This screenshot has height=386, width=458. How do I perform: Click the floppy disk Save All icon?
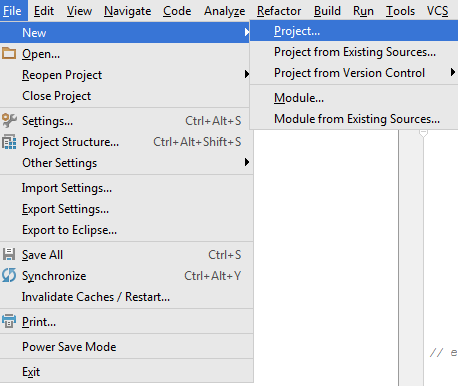coord(9,254)
